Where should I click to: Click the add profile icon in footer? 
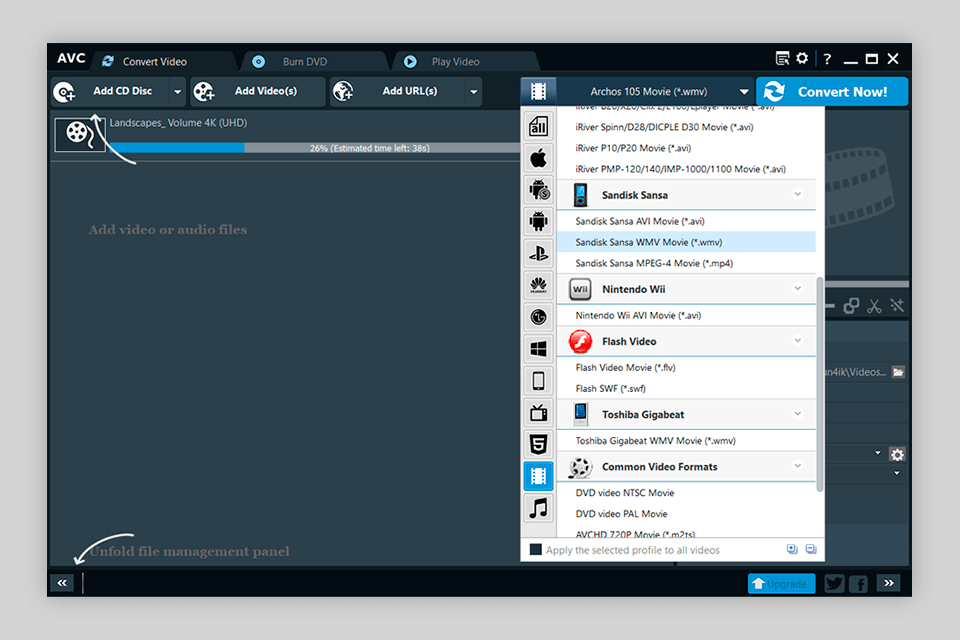[792, 549]
